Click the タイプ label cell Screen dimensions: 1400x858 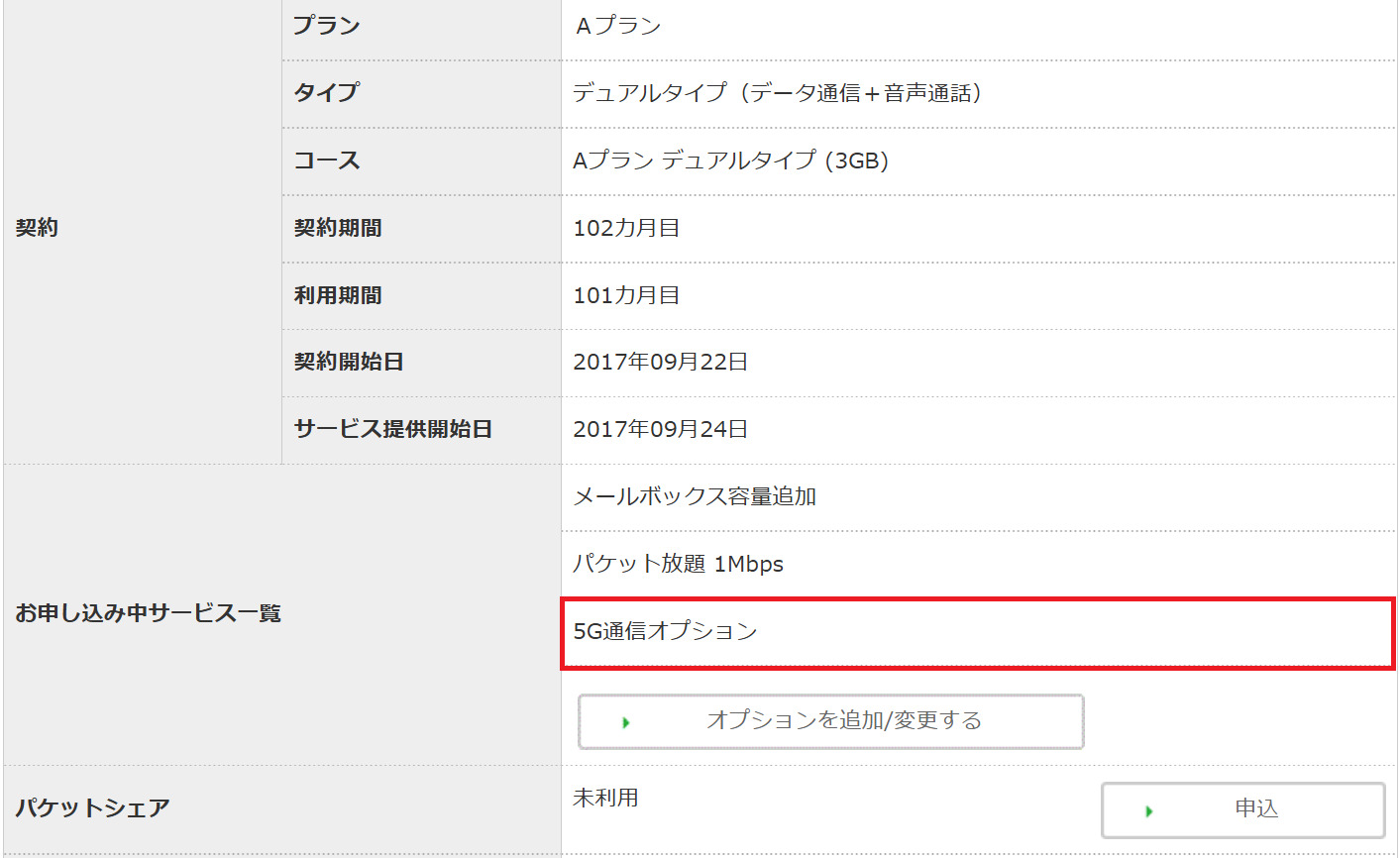[x=326, y=93]
